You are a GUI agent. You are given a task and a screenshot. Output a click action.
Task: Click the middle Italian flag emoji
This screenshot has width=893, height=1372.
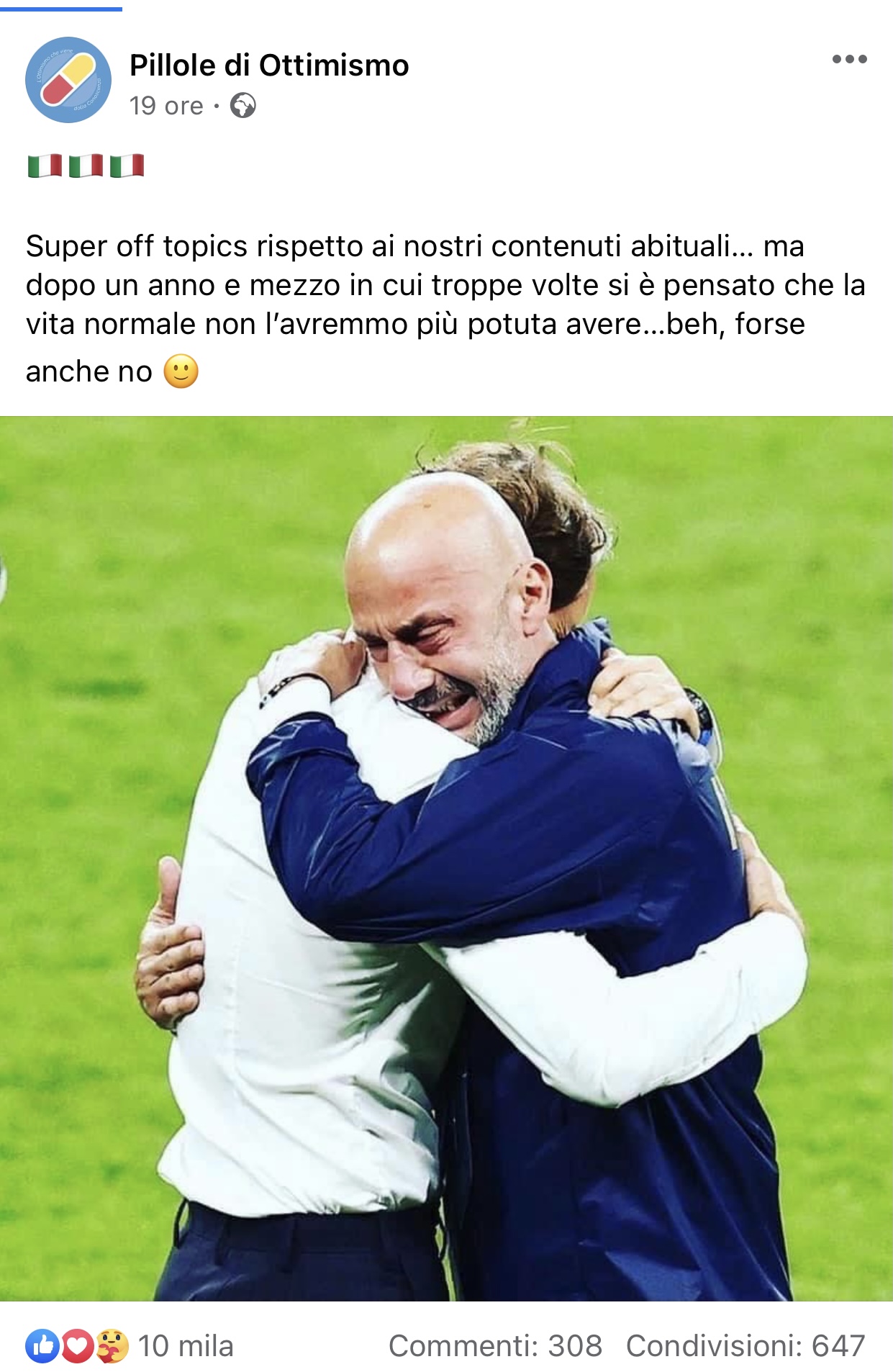pyautogui.click(x=86, y=166)
